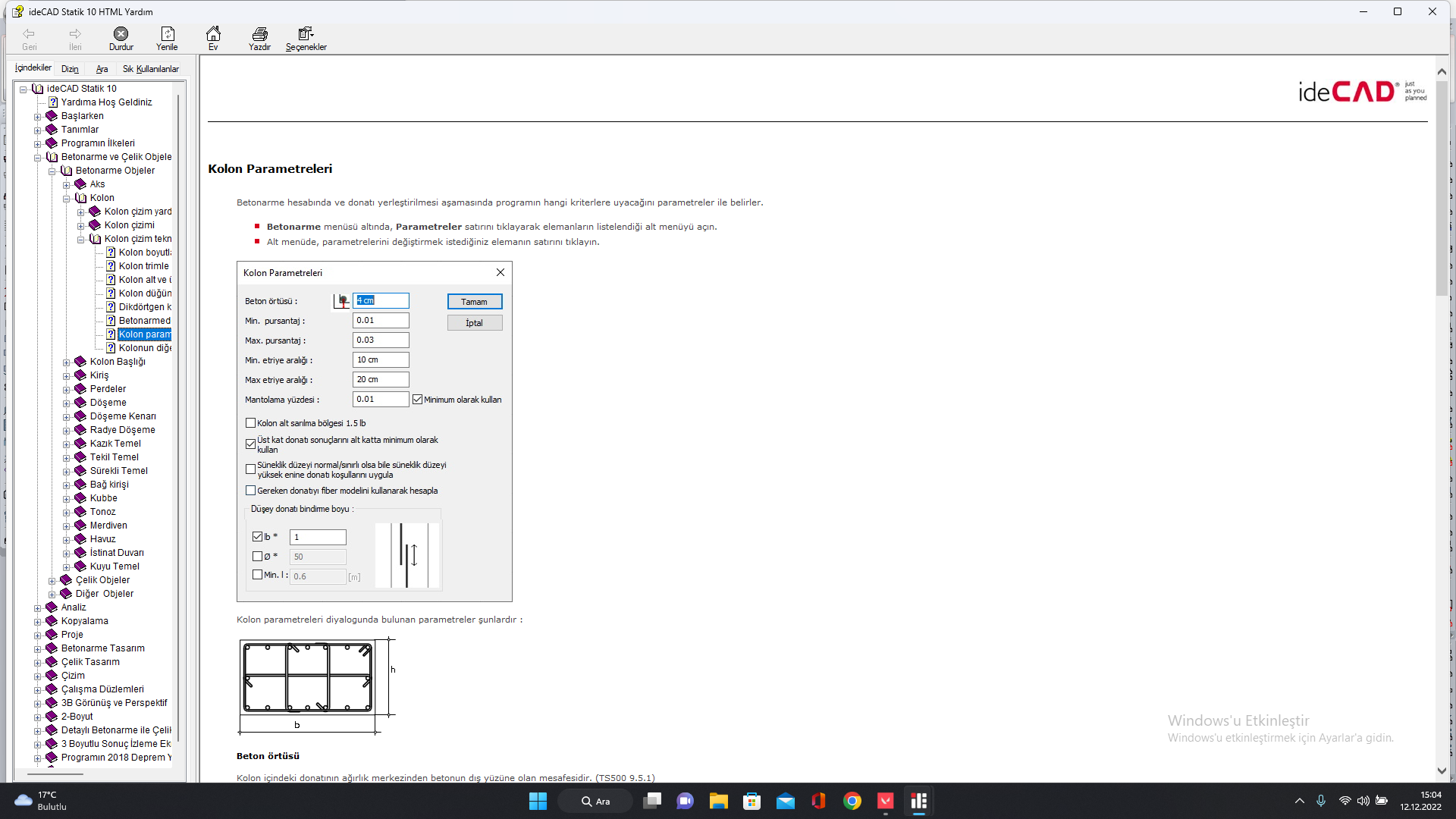Collapse the Betonarme ve Çelik Objeler node
The height and width of the screenshot is (819, 1456).
[37, 158]
